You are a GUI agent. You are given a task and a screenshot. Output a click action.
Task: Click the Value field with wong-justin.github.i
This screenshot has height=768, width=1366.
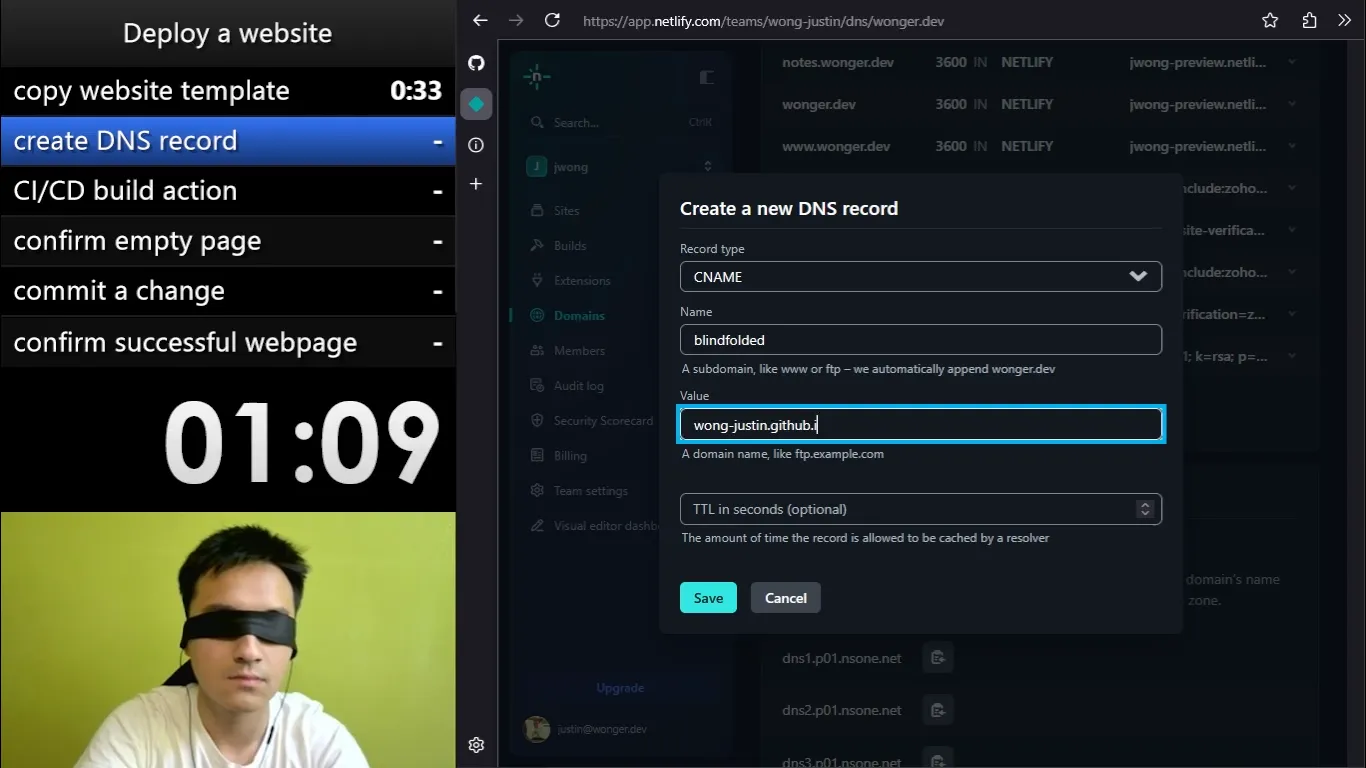921,425
